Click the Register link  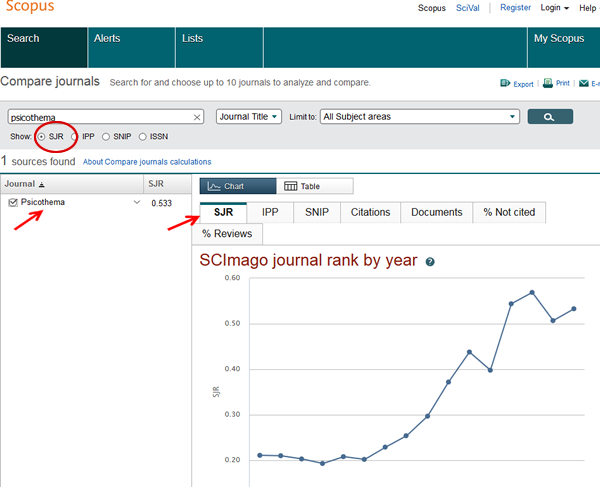coord(515,8)
